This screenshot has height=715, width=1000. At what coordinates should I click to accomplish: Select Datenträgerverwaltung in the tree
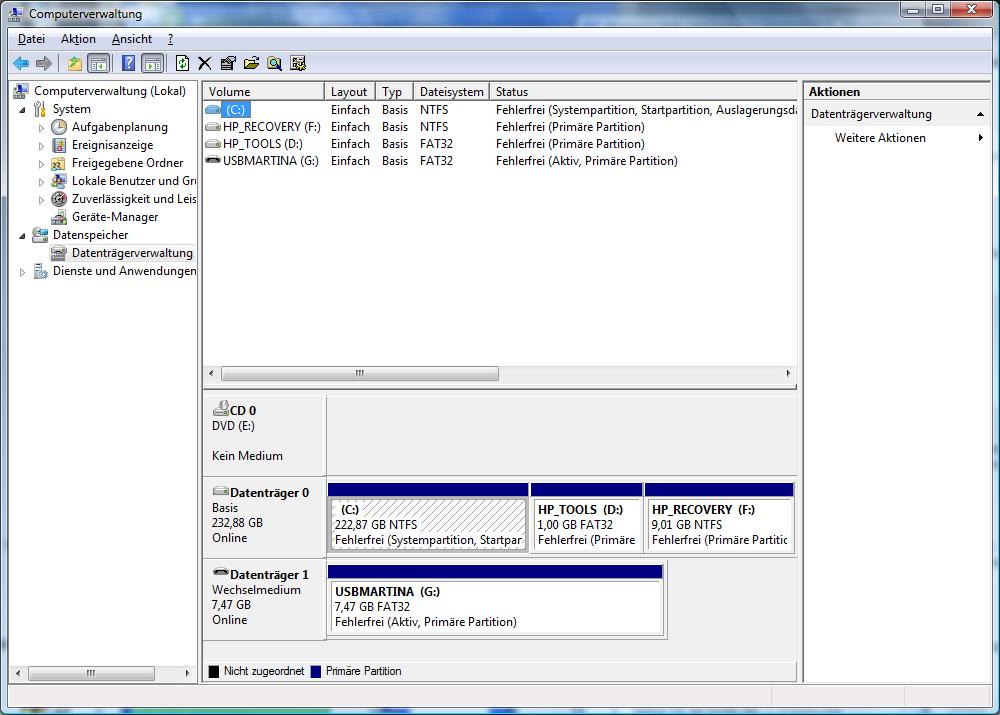(x=132, y=253)
